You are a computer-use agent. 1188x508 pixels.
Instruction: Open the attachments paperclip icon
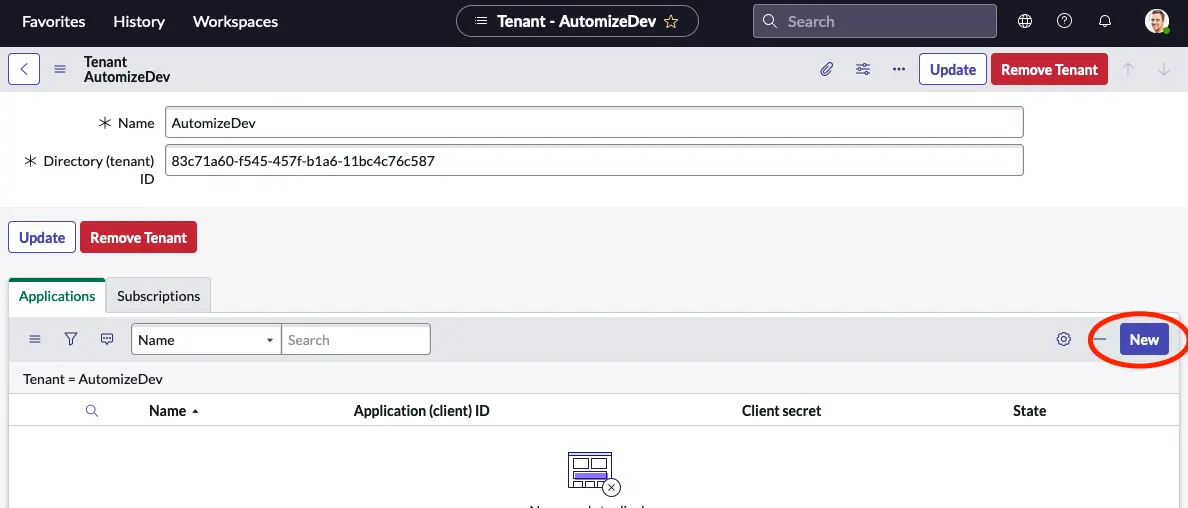827,69
